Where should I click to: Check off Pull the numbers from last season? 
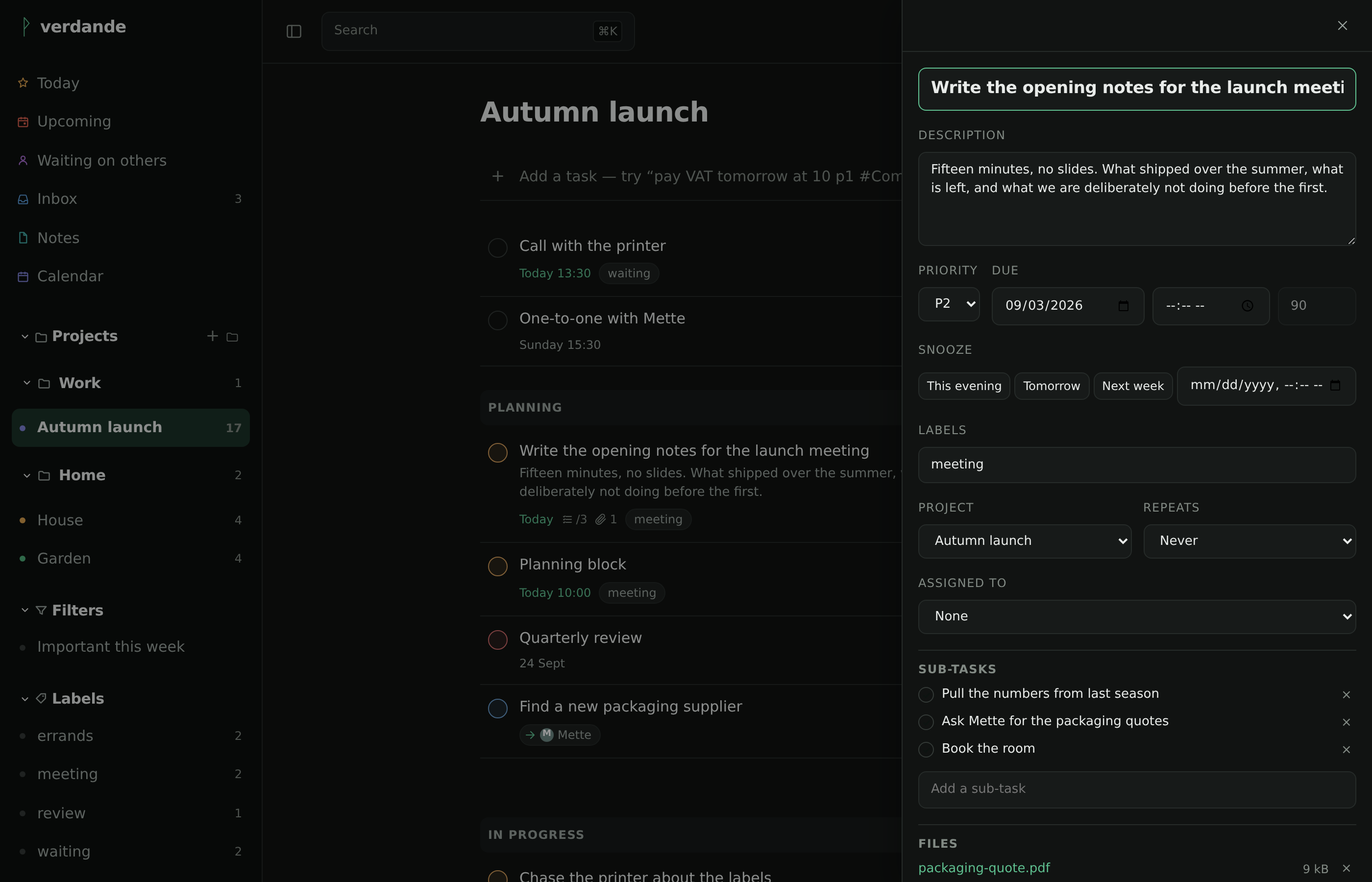click(x=926, y=694)
